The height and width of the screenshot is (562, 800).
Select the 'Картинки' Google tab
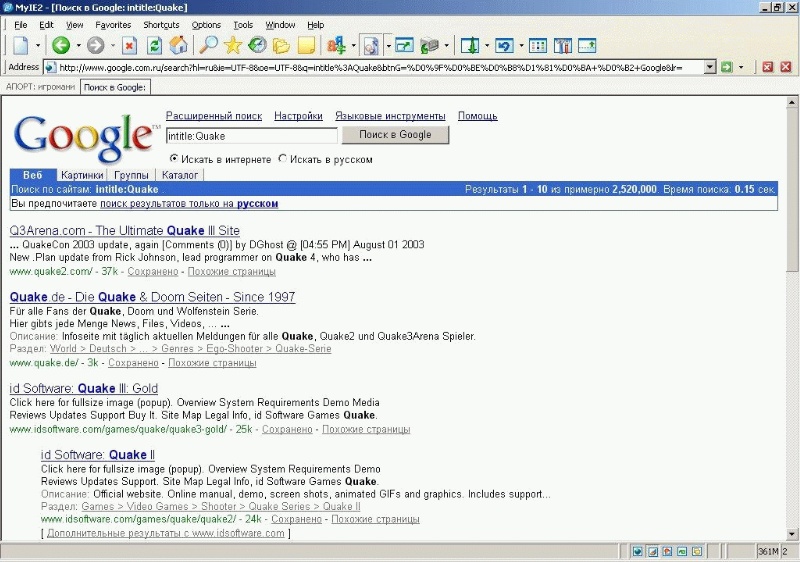pos(82,175)
